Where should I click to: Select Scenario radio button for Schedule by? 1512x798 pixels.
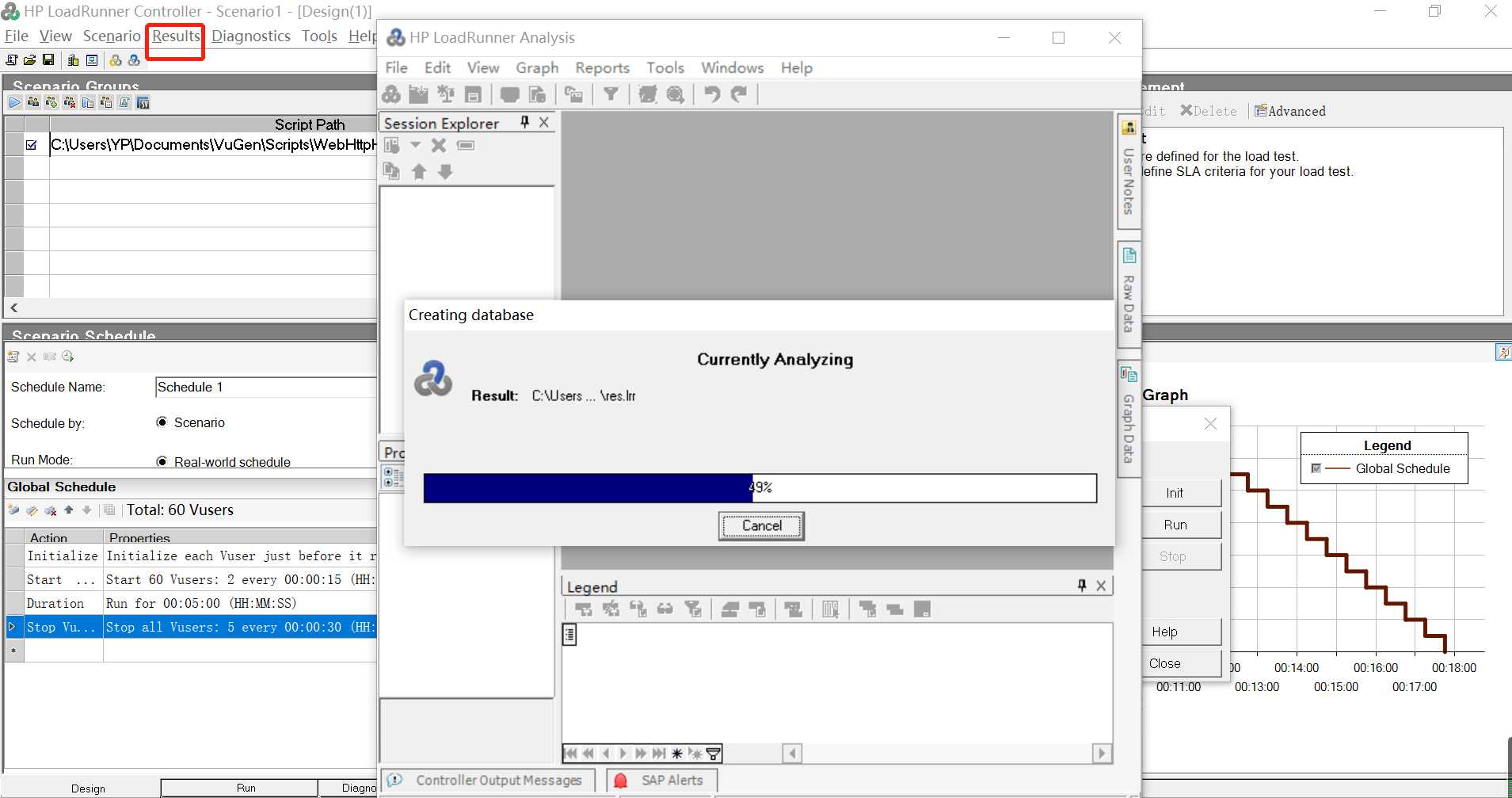162,422
